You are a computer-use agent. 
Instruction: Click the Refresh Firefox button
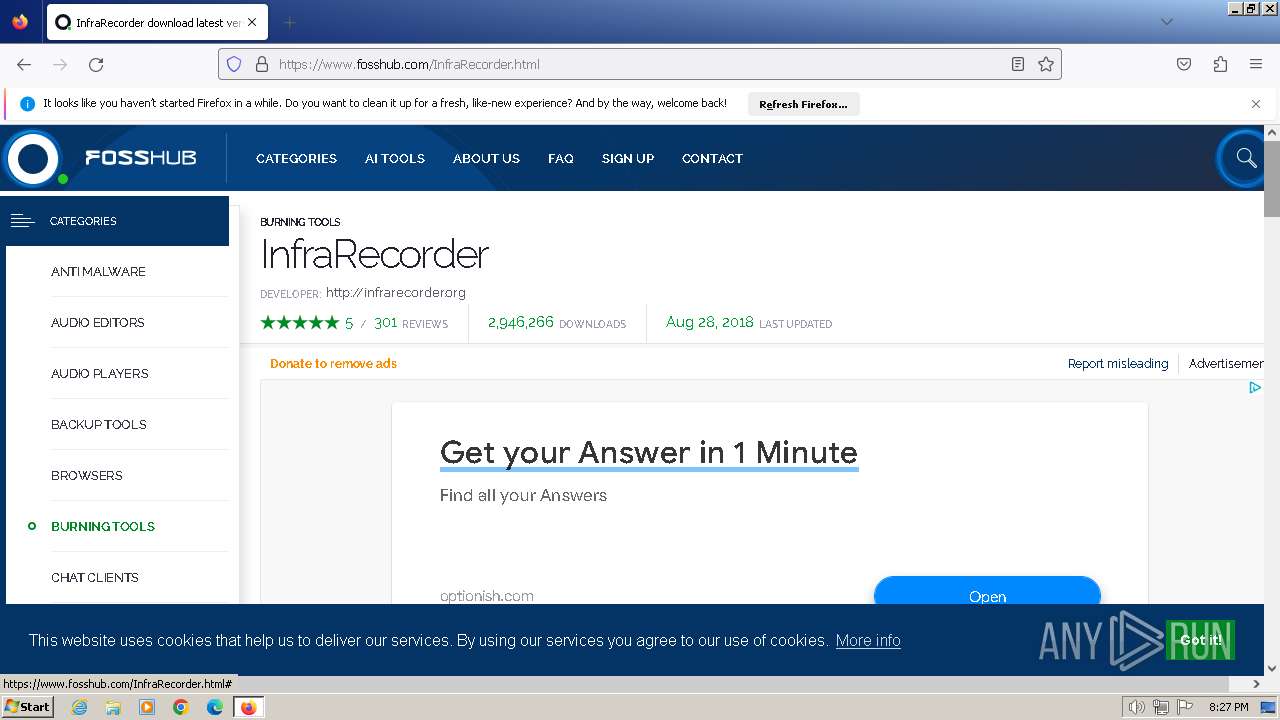pos(803,104)
